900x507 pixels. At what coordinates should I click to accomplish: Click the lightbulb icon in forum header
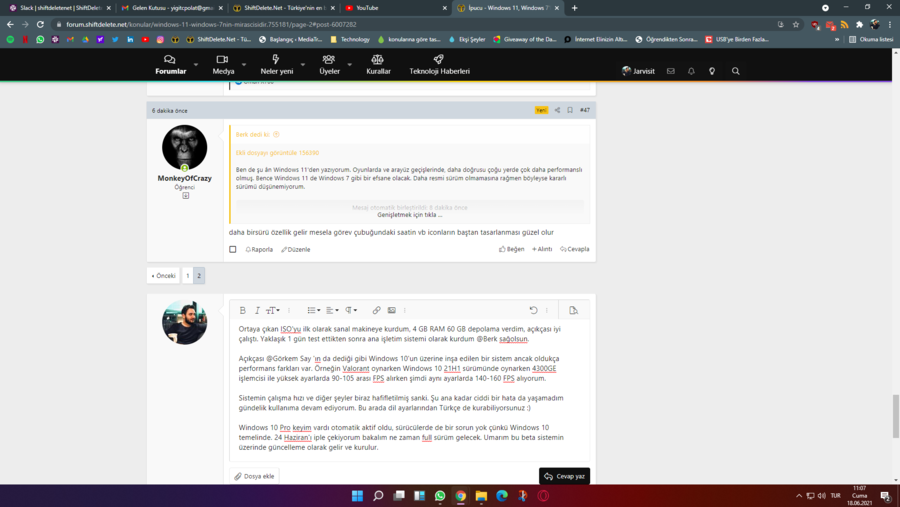pyautogui.click(x=712, y=71)
